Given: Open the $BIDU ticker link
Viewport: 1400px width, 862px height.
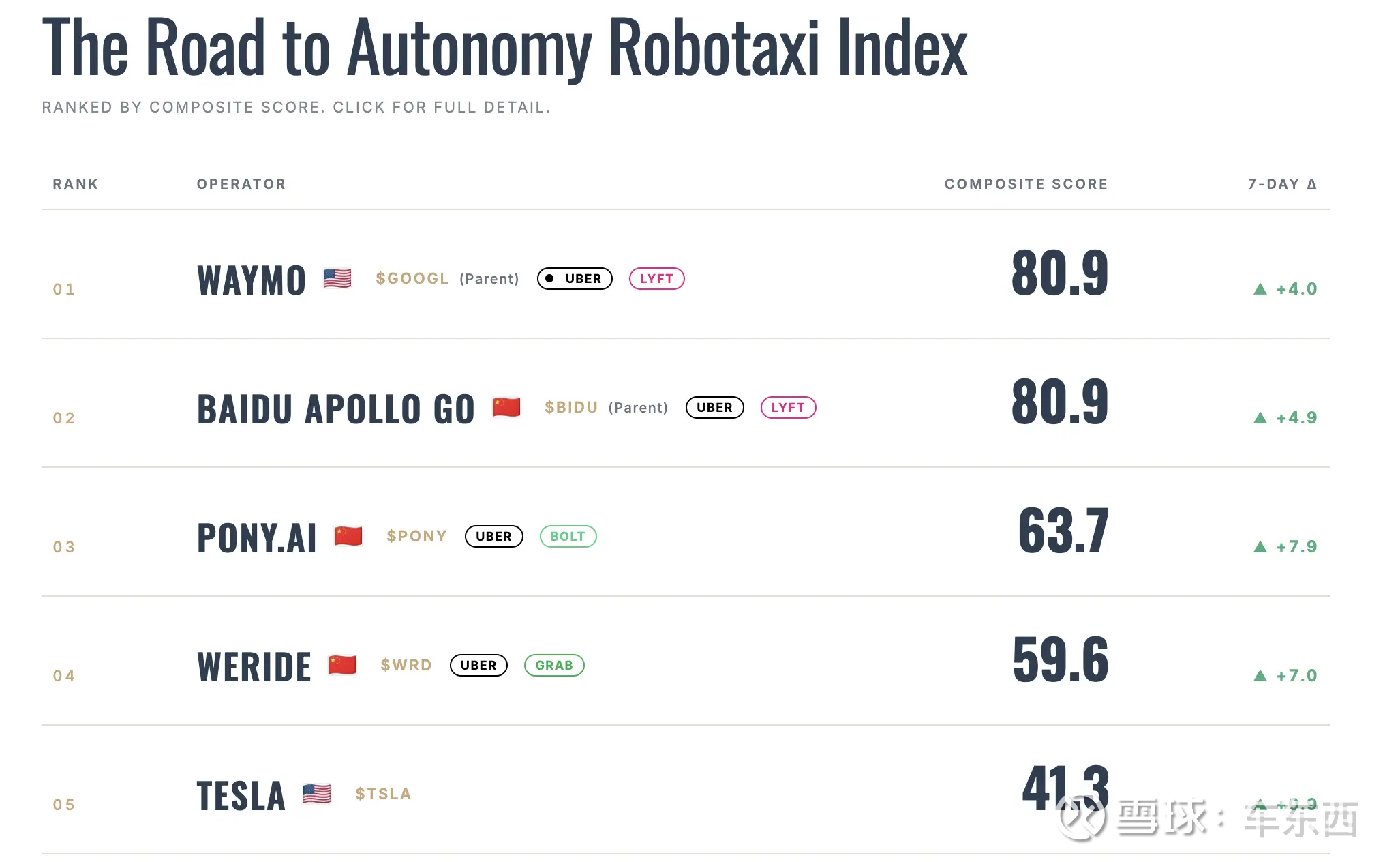Looking at the screenshot, I should click(571, 407).
